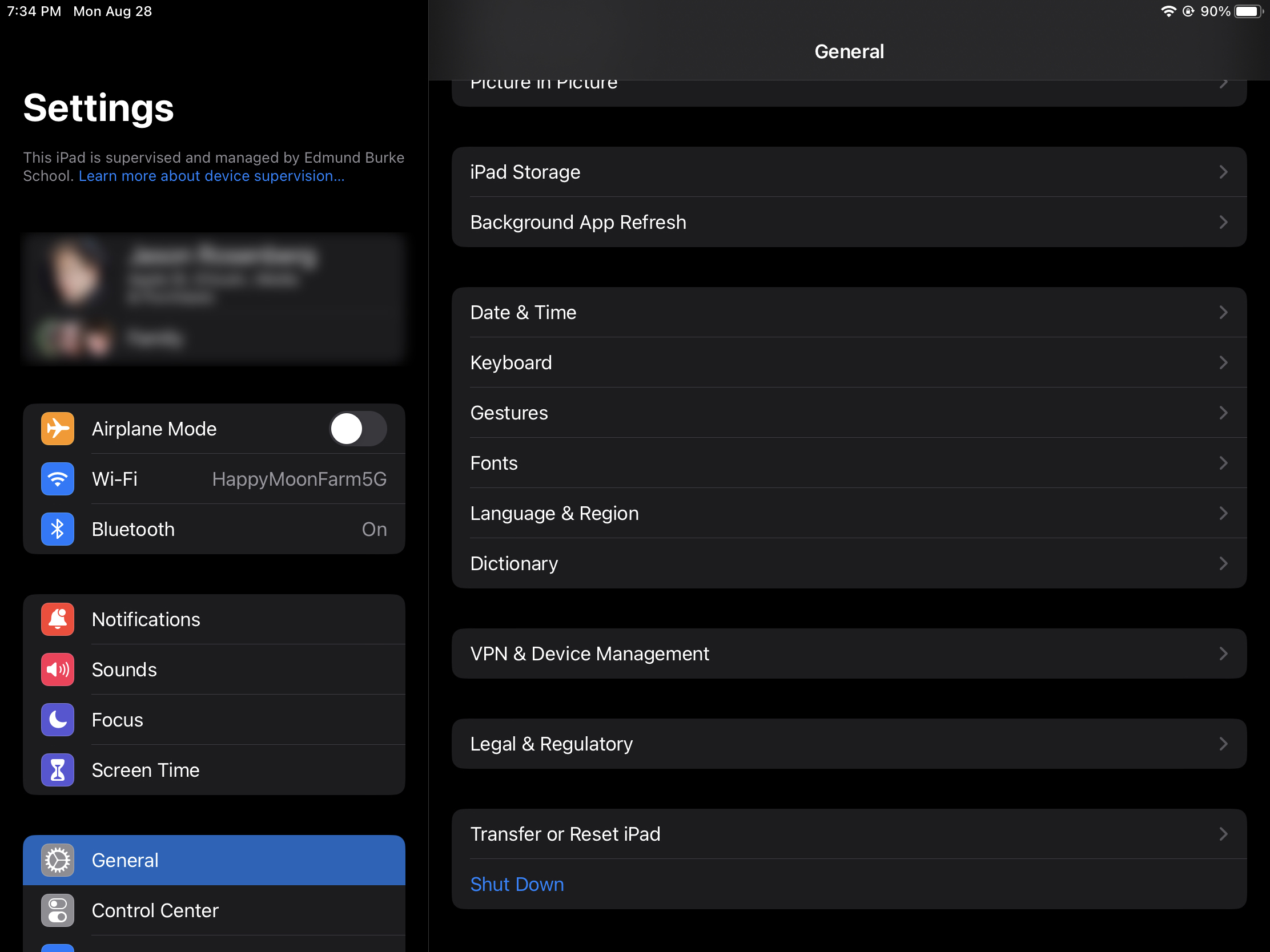This screenshot has width=1270, height=952.
Task: Select Sounds in the sidebar
Action: coord(214,669)
